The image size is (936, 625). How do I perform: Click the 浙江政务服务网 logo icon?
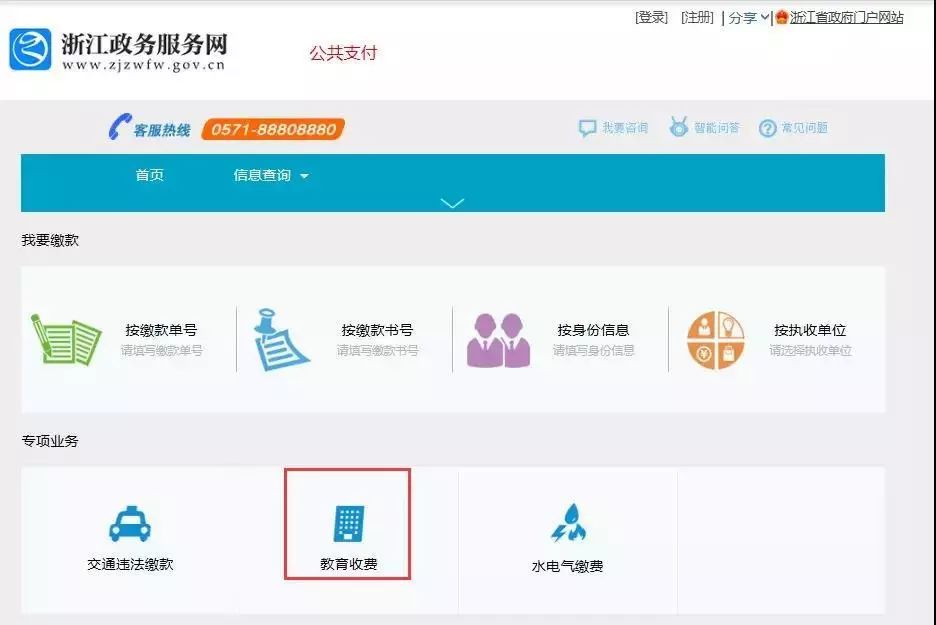(30, 49)
